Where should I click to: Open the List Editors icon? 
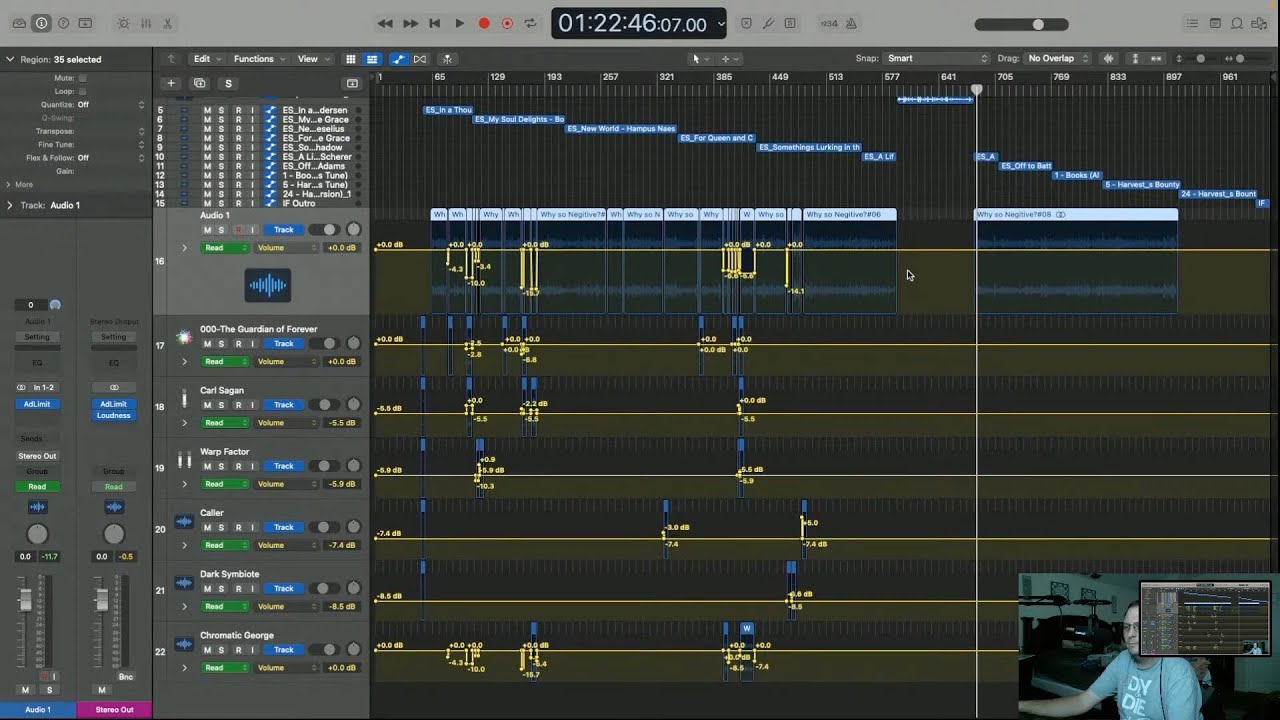pyautogui.click(x=1193, y=23)
